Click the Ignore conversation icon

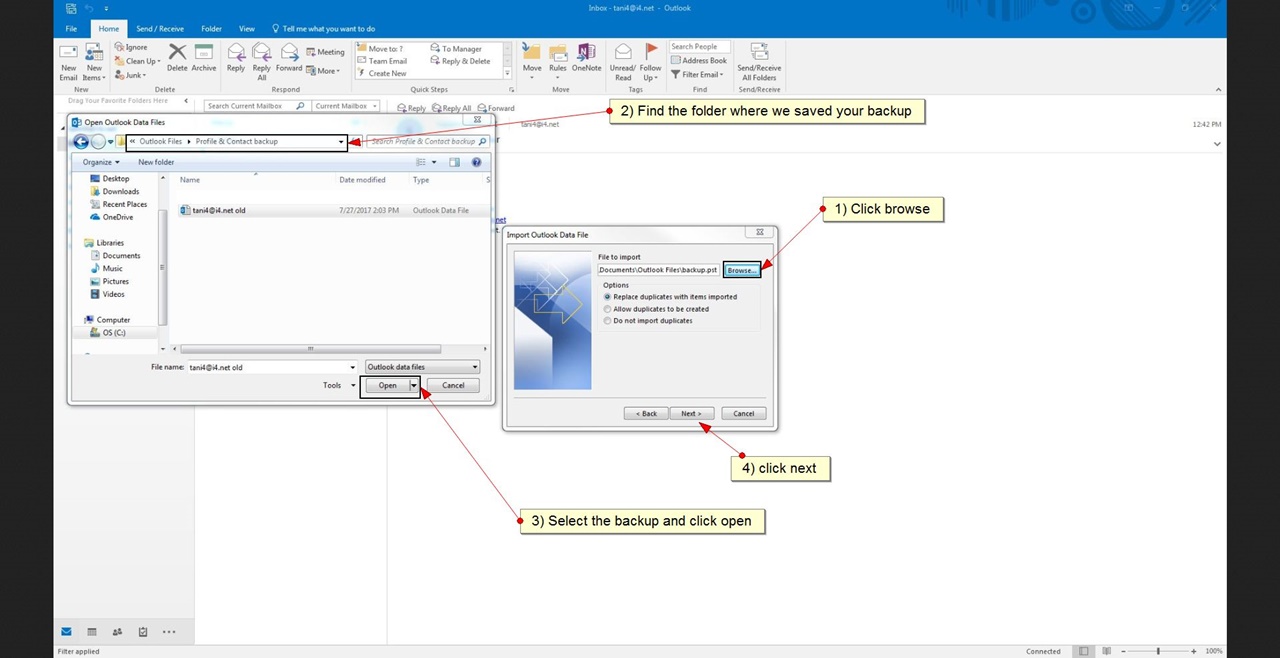coord(131,47)
